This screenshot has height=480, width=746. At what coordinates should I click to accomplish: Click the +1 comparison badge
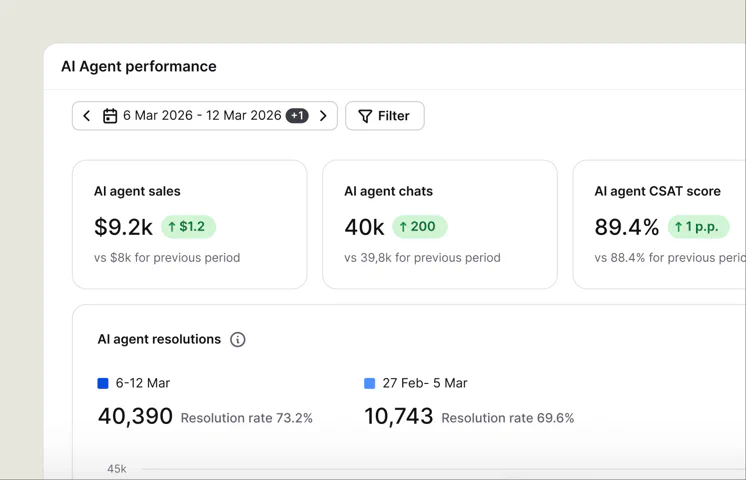297,116
